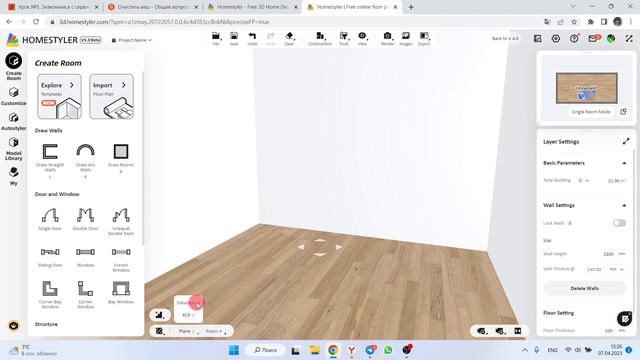640x360 pixels.
Task: Open the messages mail icon
Action: click(593, 38)
